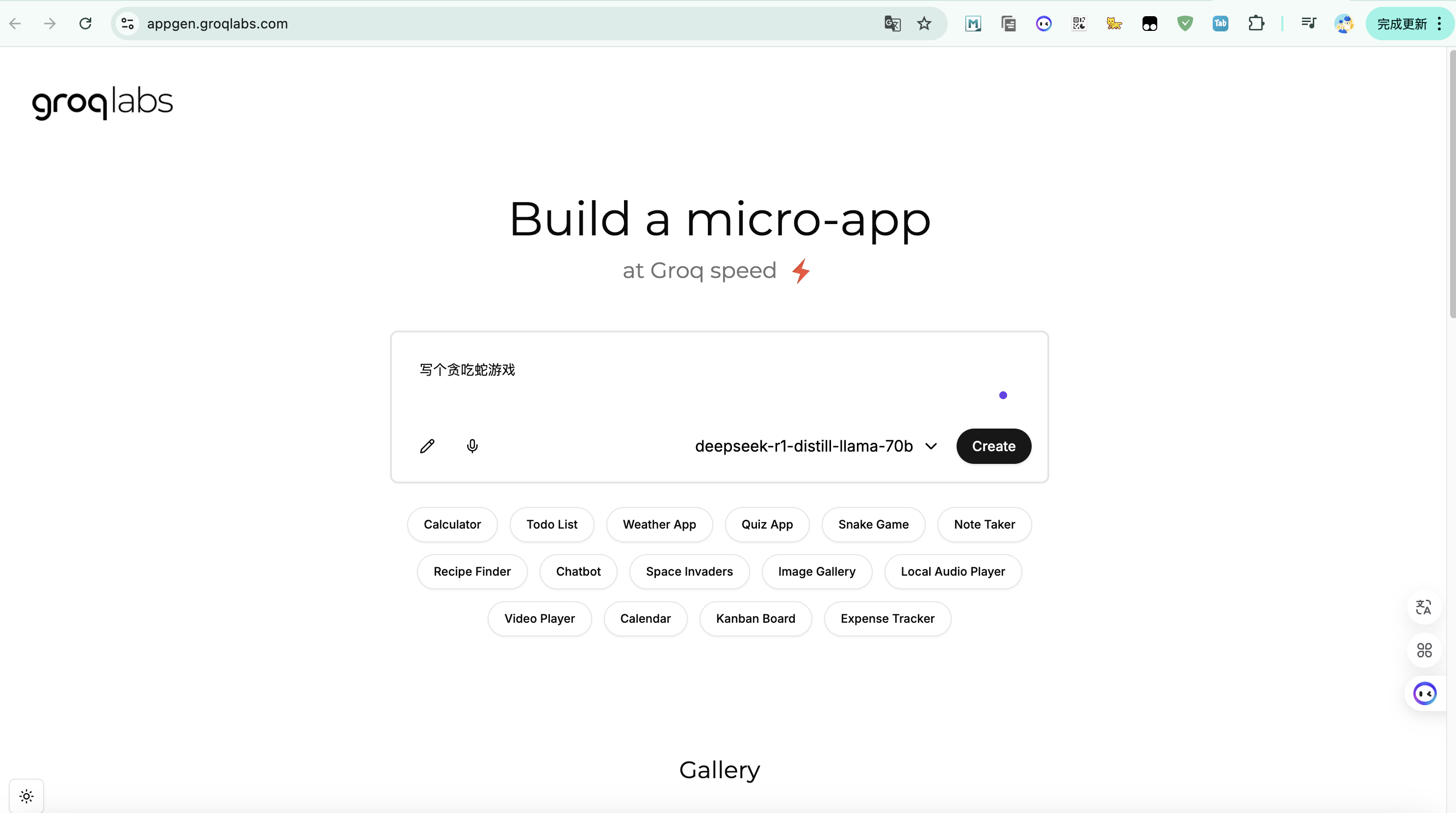Viewport: 1456px width, 813px height.
Task: Open the media control playlist icon
Action: click(x=1308, y=24)
